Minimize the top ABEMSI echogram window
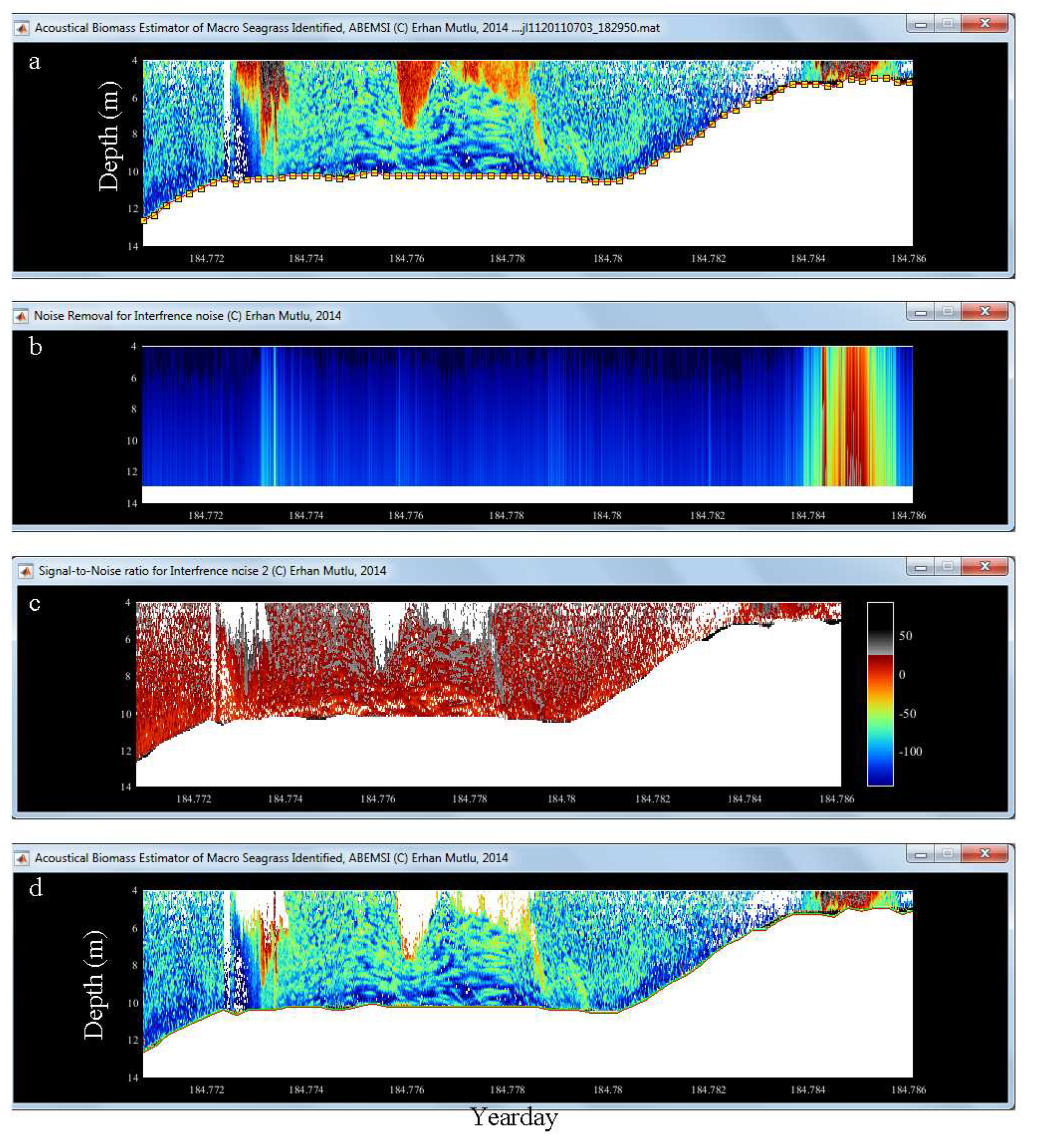Viewport: 1038px width, 1148px height. tap(920, 24)
